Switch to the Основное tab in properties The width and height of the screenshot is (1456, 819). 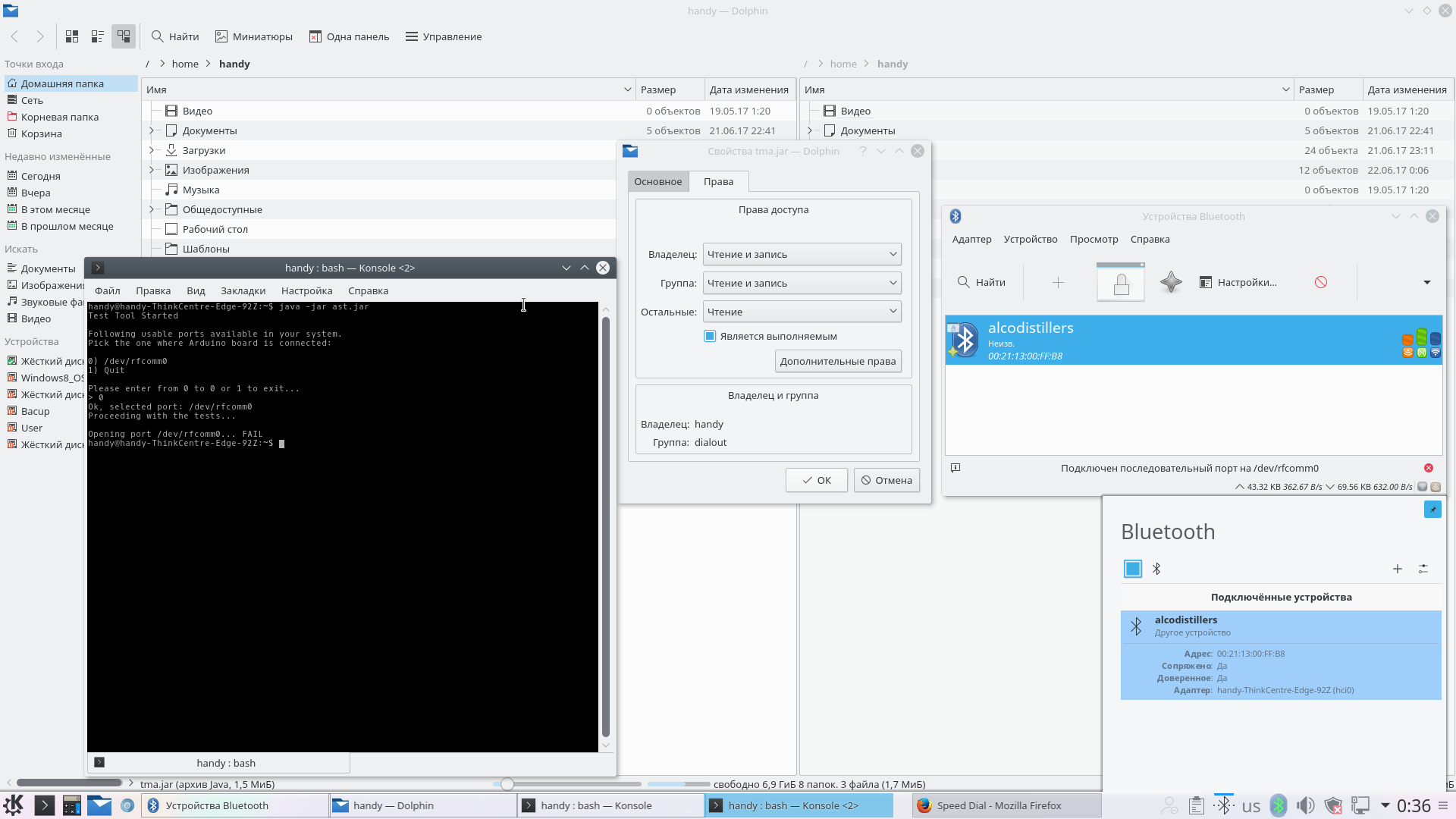(658, 181)
